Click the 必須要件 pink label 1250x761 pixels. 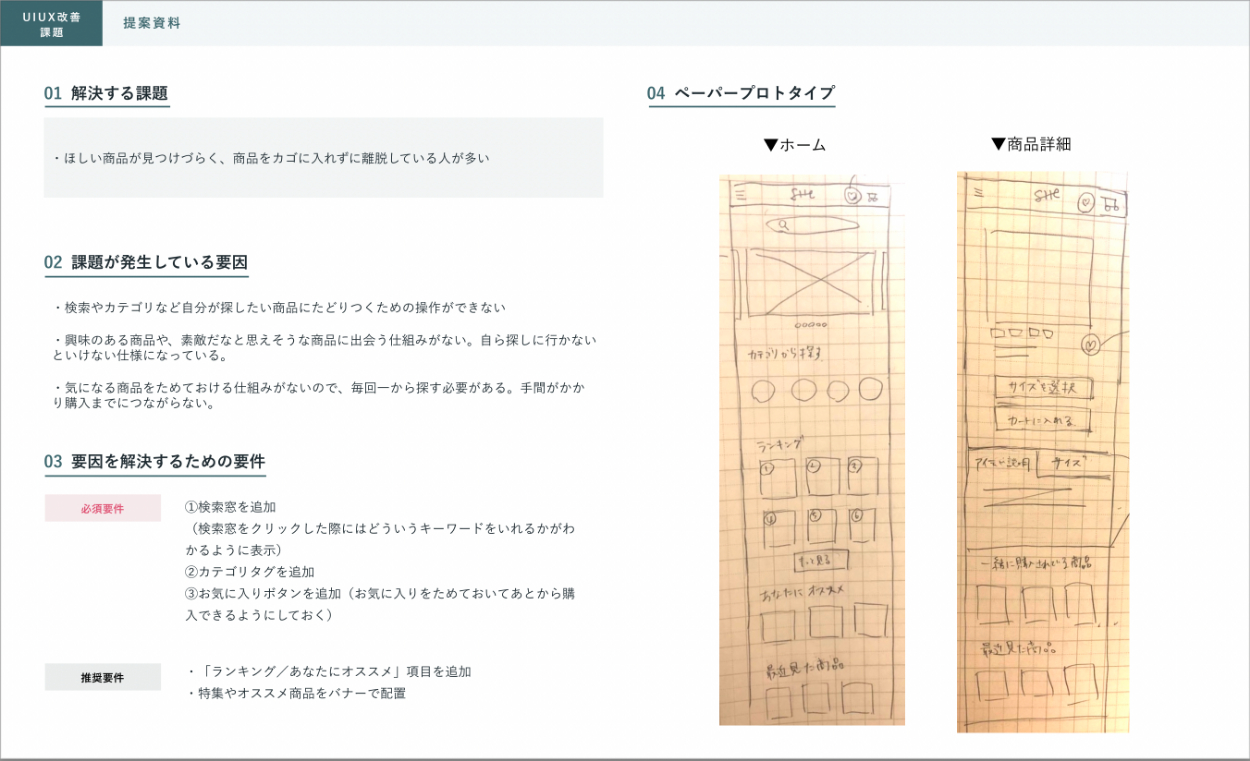point(102,508)
